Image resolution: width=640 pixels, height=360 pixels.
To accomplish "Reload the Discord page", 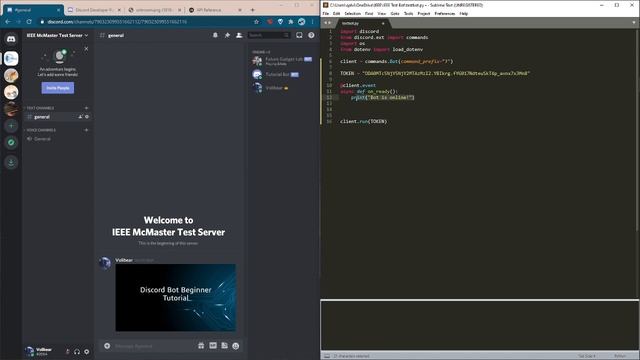I will click(29, 22).
